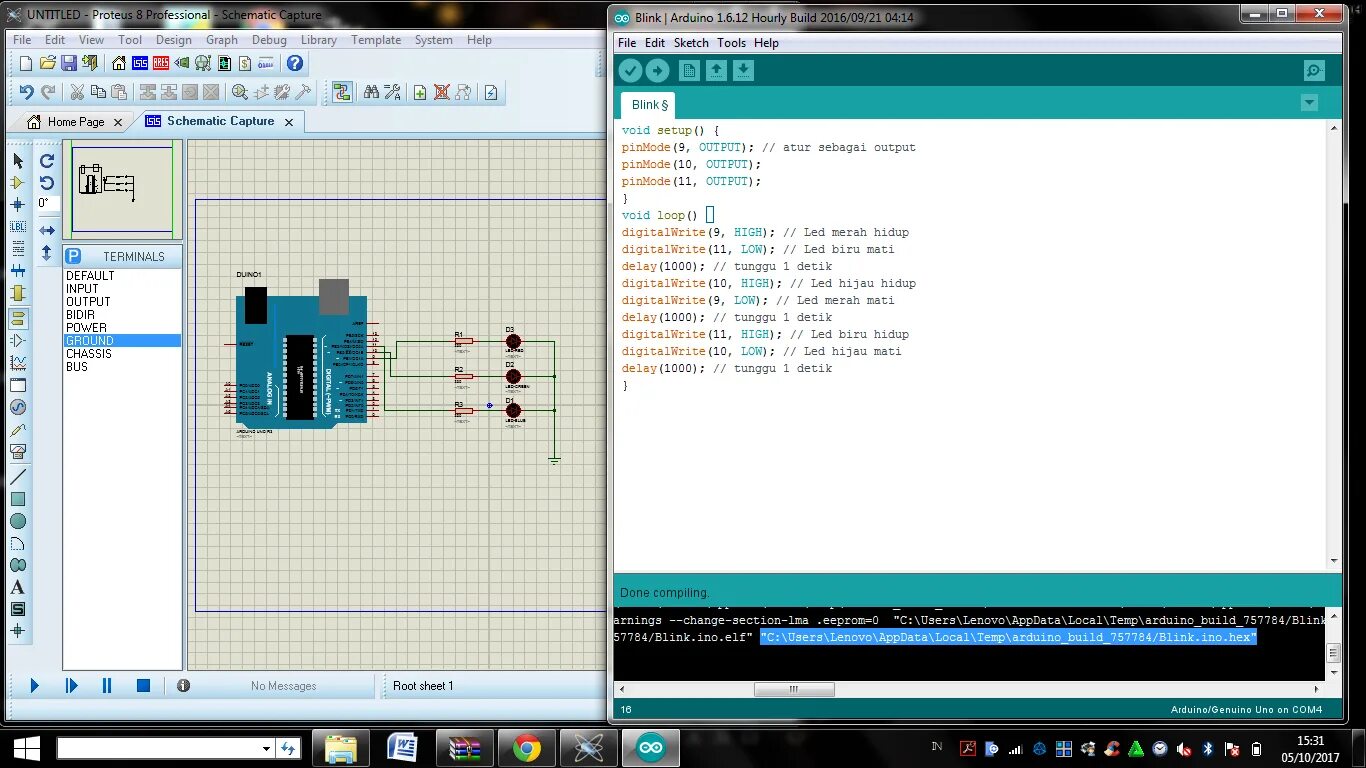Start the Proteus simulation with Play
The width and height of the screenshot is (1366, 768).
pyautogui.click(x=34, y=686)
